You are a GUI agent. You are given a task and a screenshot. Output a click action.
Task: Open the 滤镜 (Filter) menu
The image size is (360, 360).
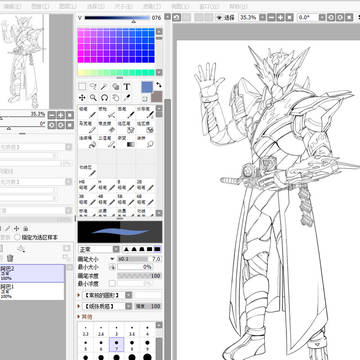[152, 6]
